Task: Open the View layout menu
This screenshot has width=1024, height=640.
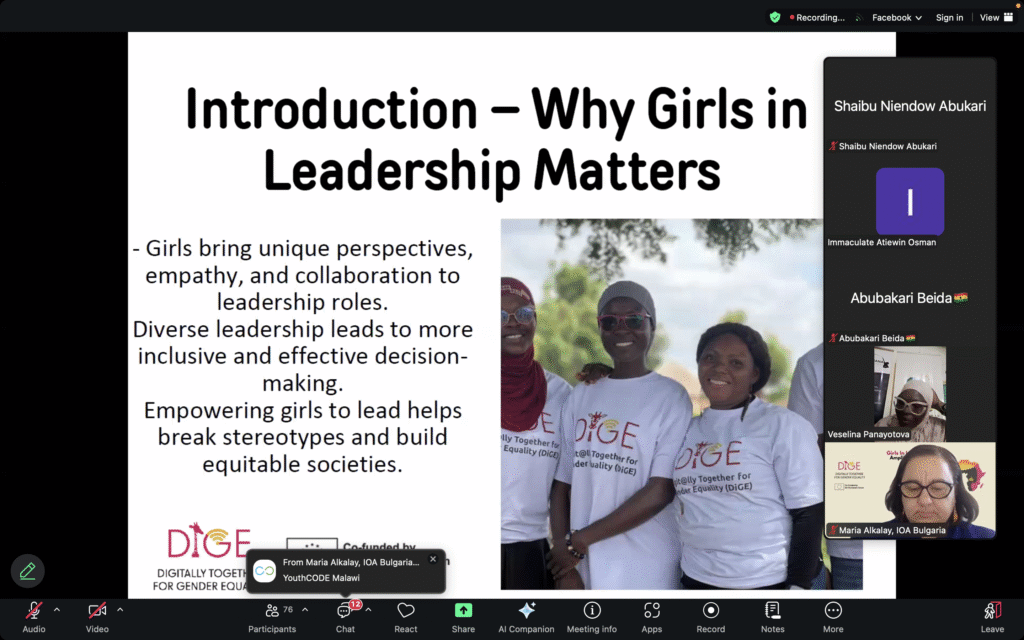Action: (x=993, y=17)
